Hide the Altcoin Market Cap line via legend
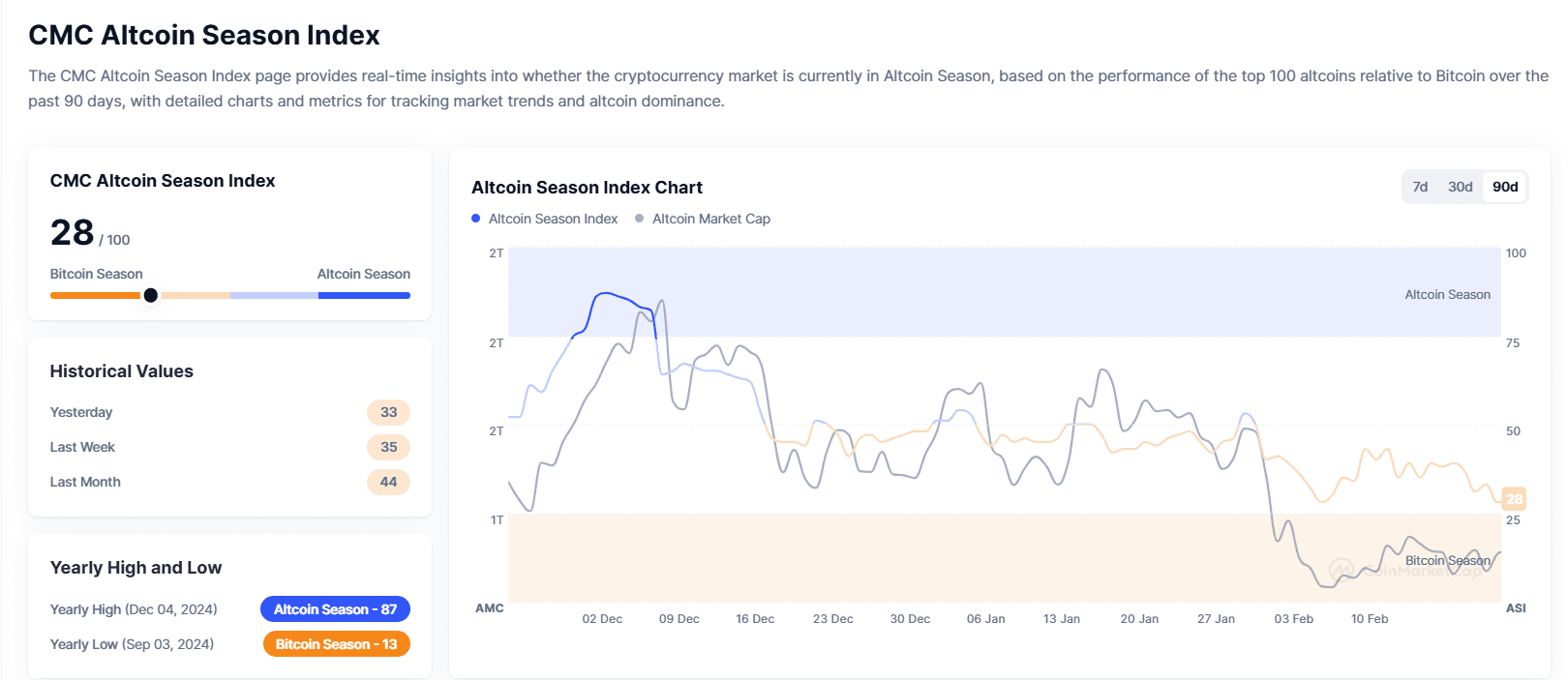The width and height of the screenshot is (1568, 680). coord(711,219)
